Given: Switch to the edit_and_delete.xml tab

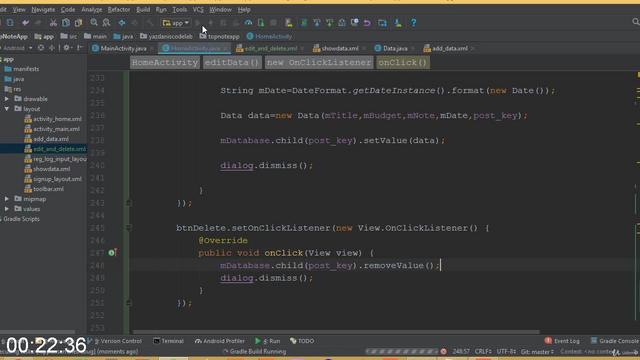Looking at the screenshot, I should (271, 48).
